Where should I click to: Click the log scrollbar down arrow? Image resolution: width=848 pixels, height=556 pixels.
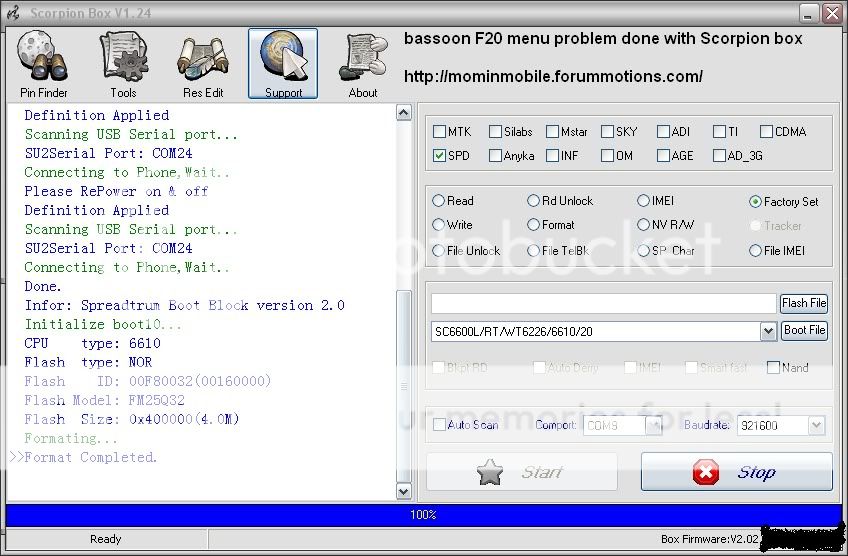(x=403, y=491)
